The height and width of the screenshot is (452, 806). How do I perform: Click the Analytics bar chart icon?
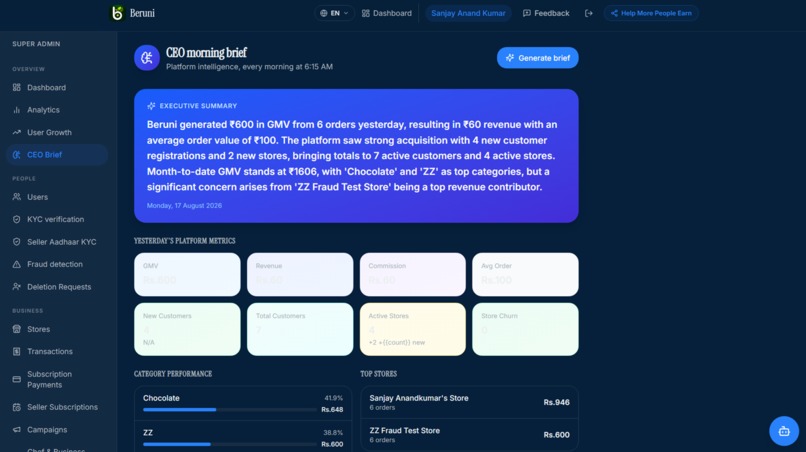16,110
